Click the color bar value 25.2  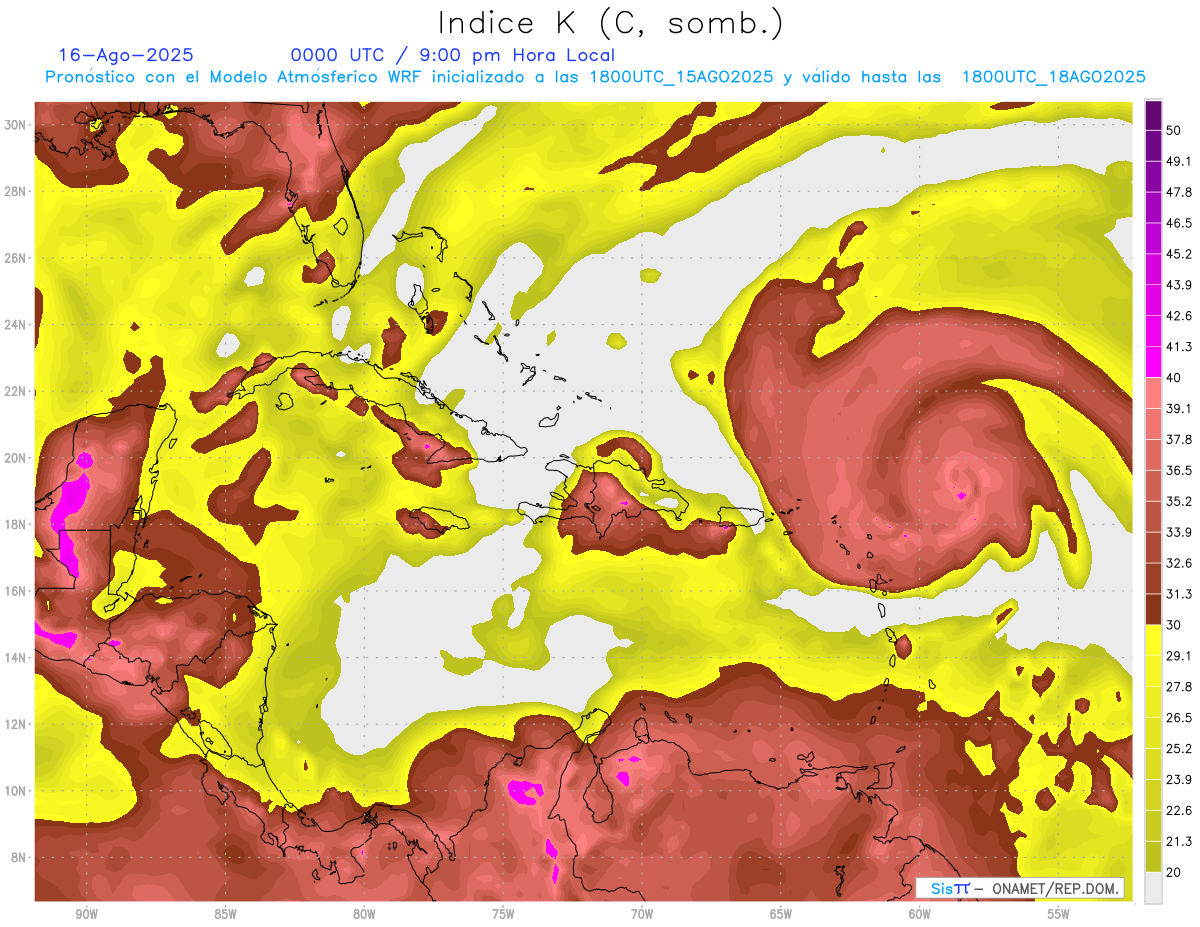click(1178, 749)
